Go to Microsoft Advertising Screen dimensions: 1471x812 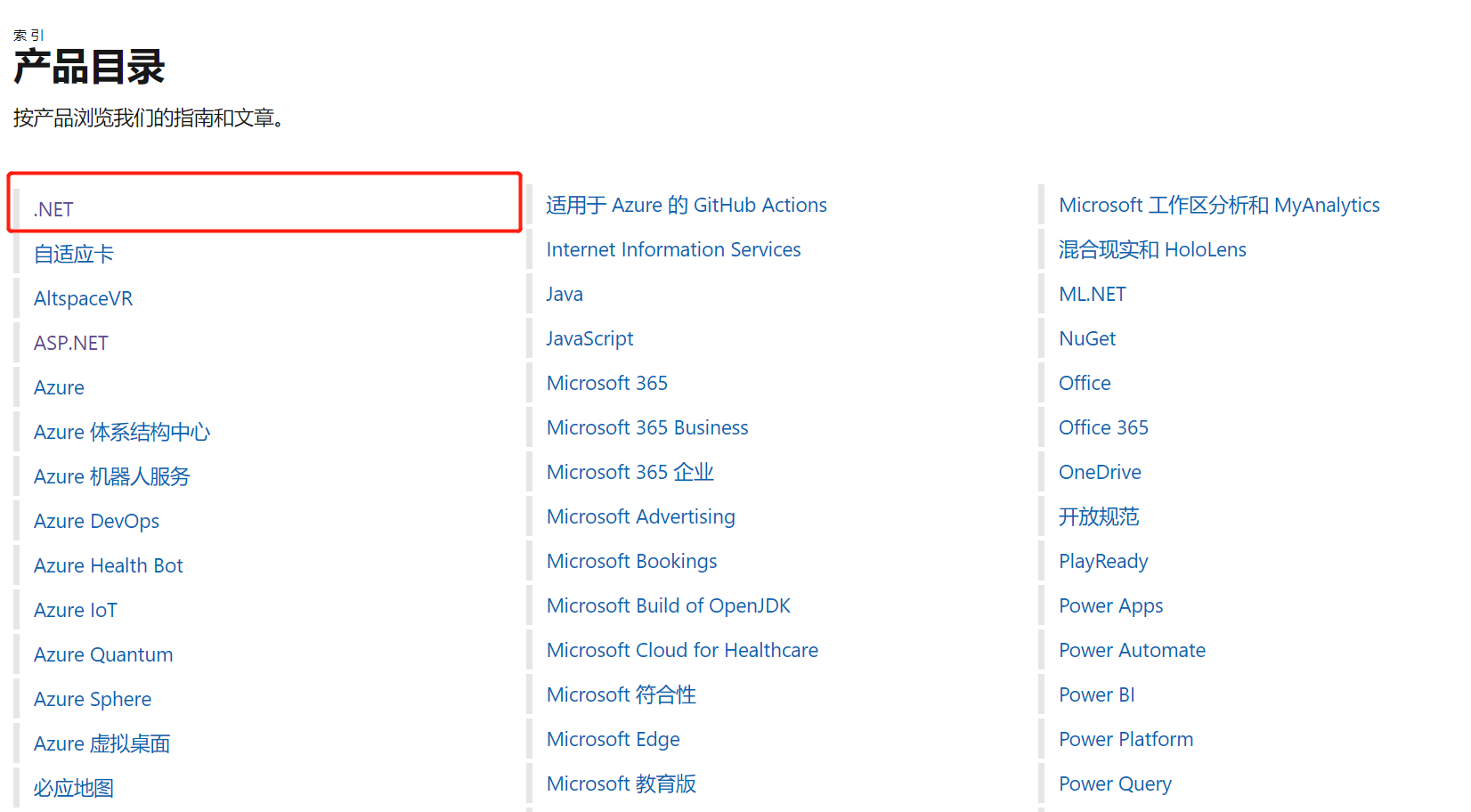click(x=641, y=516)
